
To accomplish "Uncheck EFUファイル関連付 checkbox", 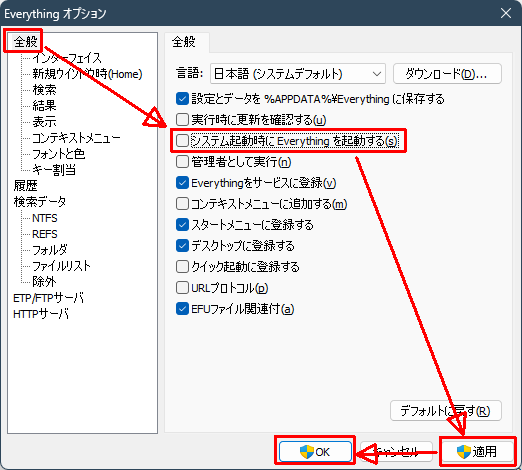I will pyautogui.click(x=182, y=309).
